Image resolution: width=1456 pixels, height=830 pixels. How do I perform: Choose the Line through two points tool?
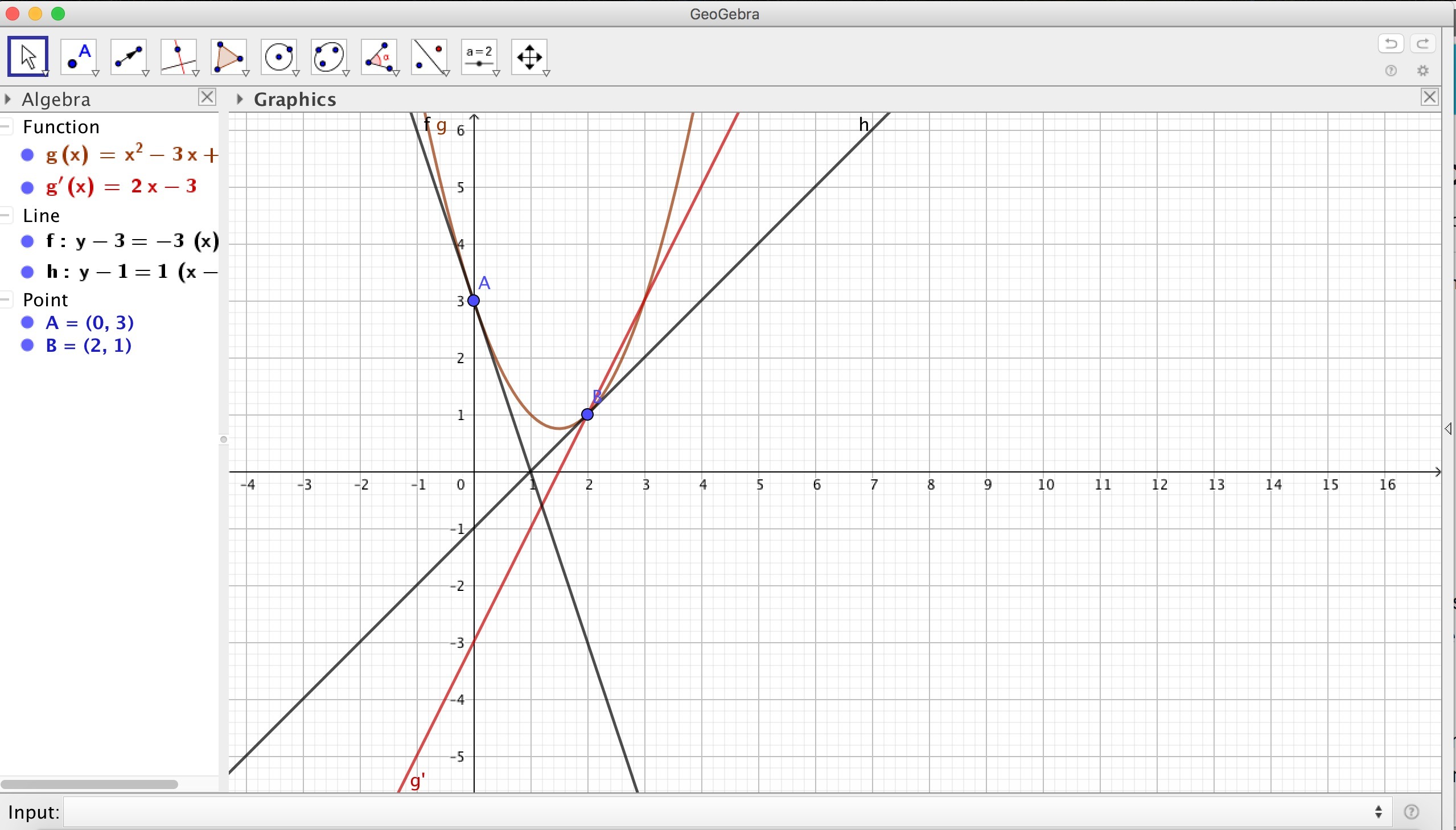(x=129, y=56)
